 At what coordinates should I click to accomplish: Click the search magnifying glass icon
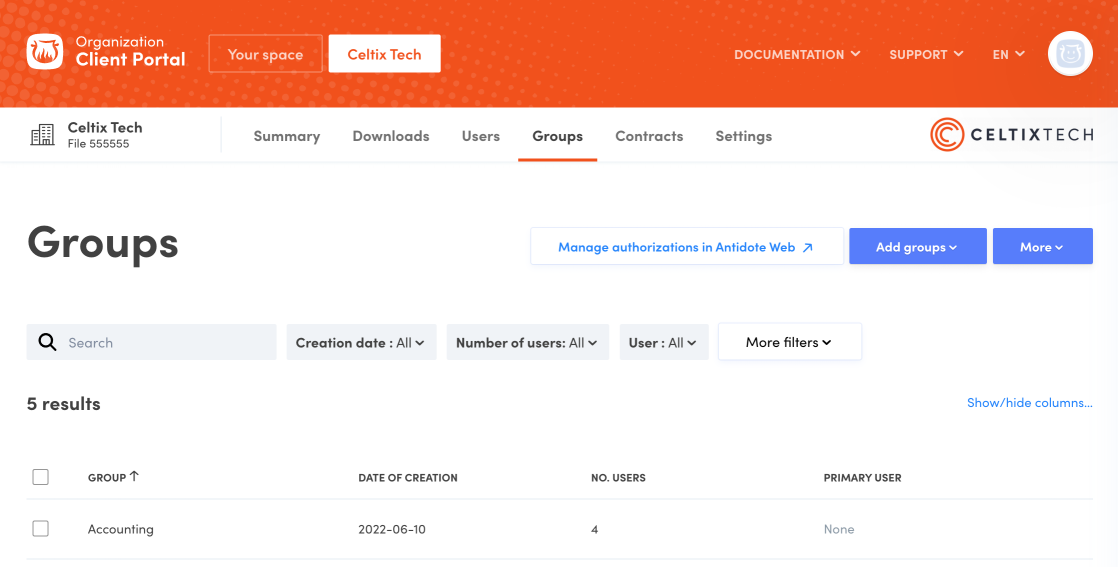tap(47, 342)
